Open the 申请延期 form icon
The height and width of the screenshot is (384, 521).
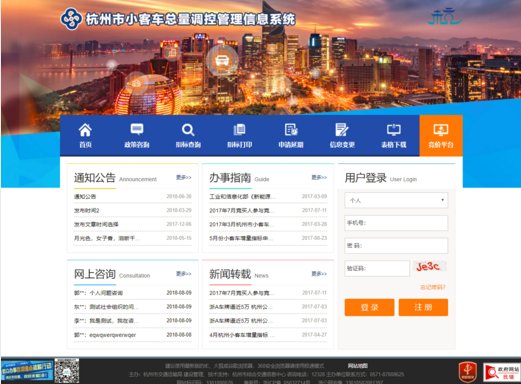pos(291,129)
